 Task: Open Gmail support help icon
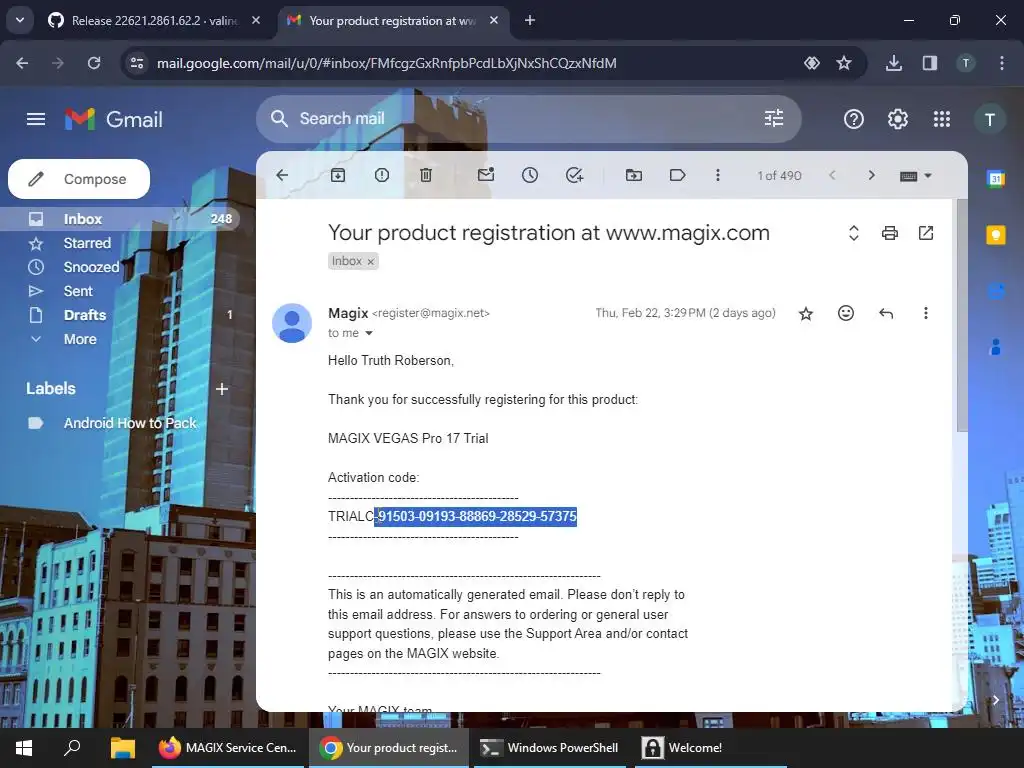coord(854,119)
